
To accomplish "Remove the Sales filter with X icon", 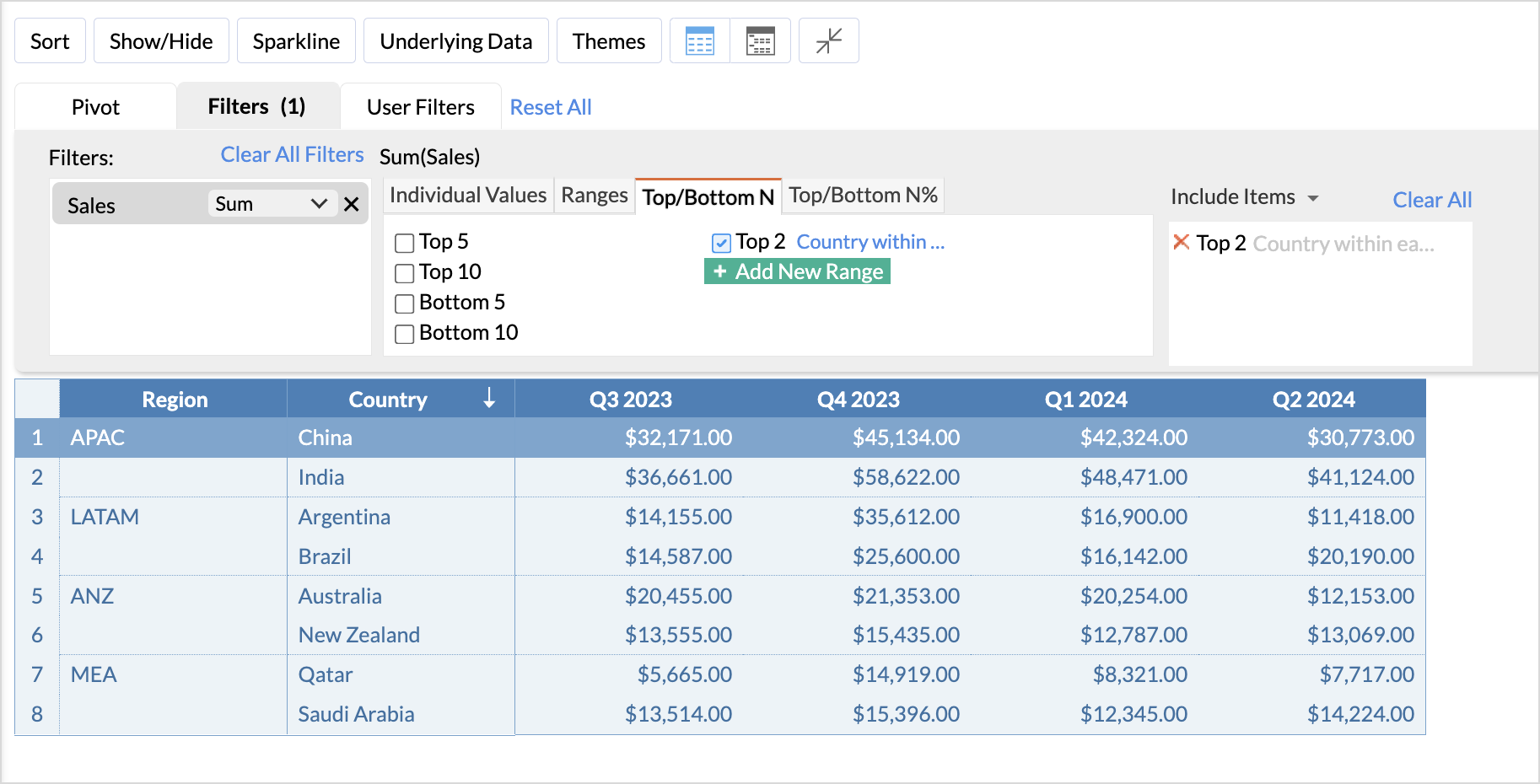I will tap(352, 204).
